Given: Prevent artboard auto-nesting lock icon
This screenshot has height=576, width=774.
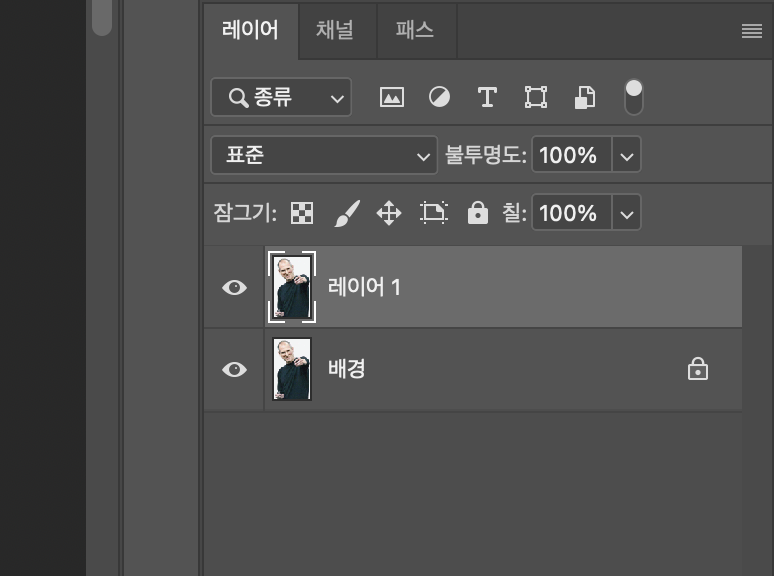Looking at the screenshot, I should [x=434, y=213].
